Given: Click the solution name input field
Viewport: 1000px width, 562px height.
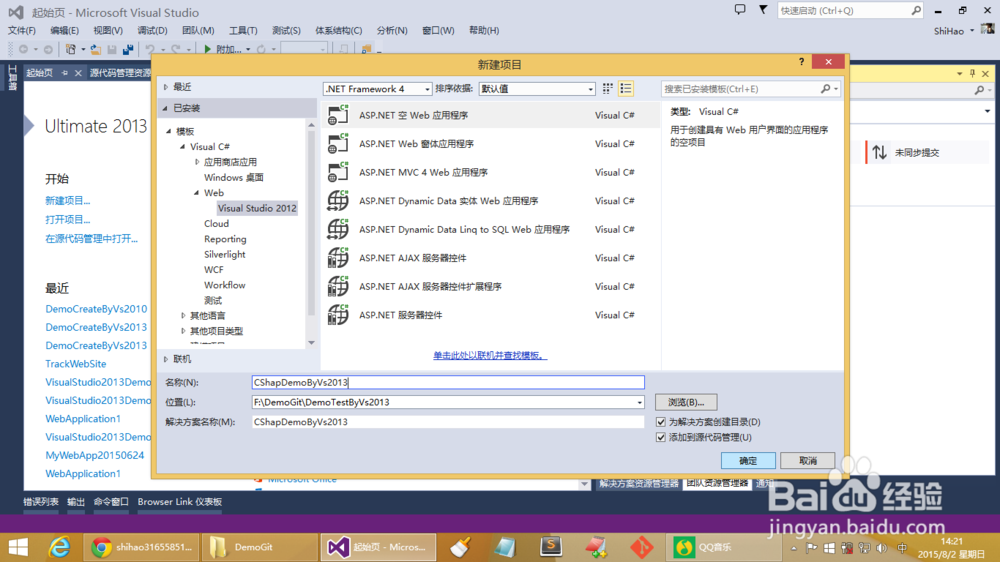Looking at the screenshot, I should (x=448, y=422).
